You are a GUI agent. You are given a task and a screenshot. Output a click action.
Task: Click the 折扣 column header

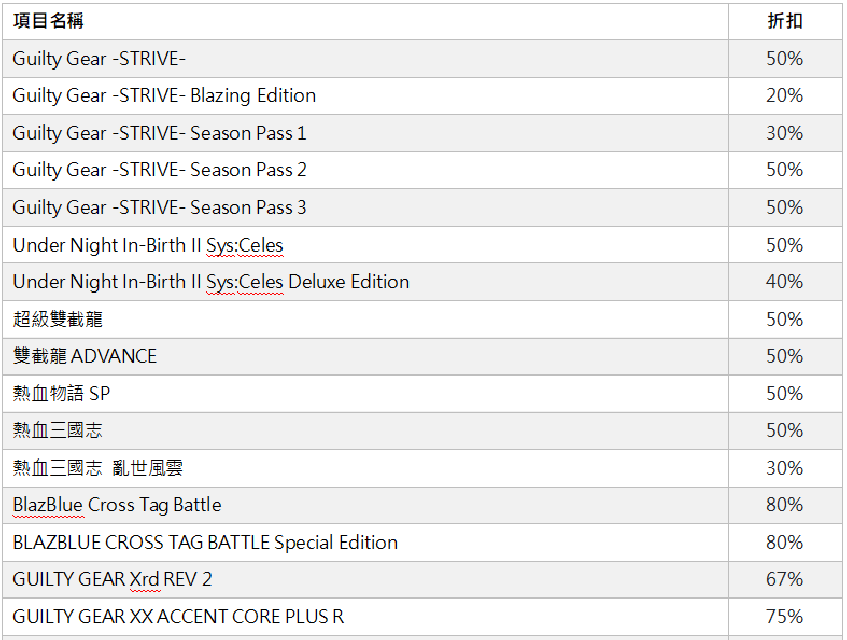pyautogui.click(x=784, y=21)
